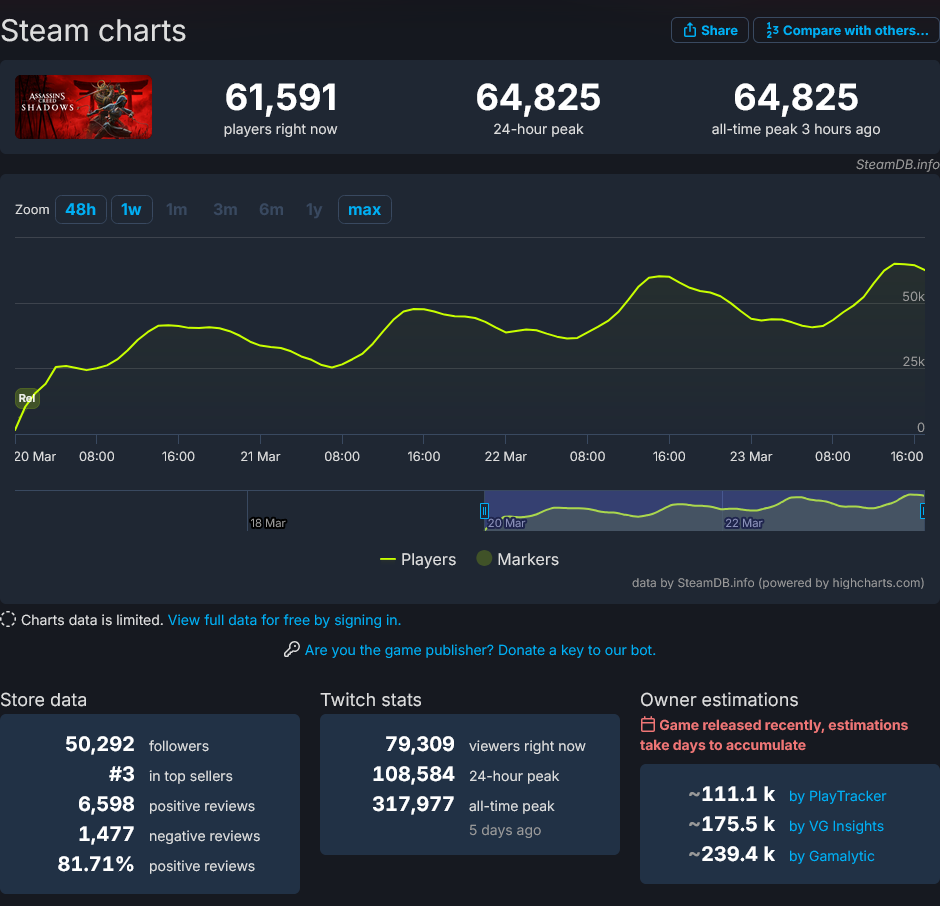Click the ~111.1 k owner estimate

tap(732, 794)
